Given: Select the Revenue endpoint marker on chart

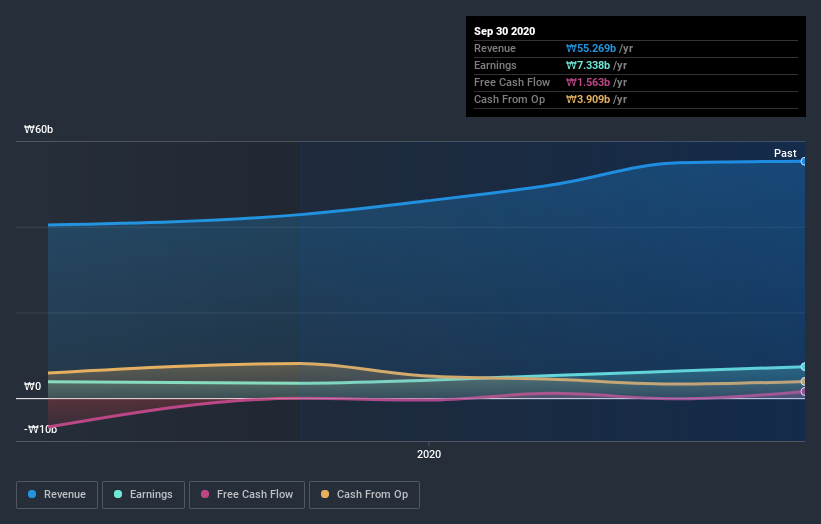Looking at the screenshot, I should tap(803, 161).
